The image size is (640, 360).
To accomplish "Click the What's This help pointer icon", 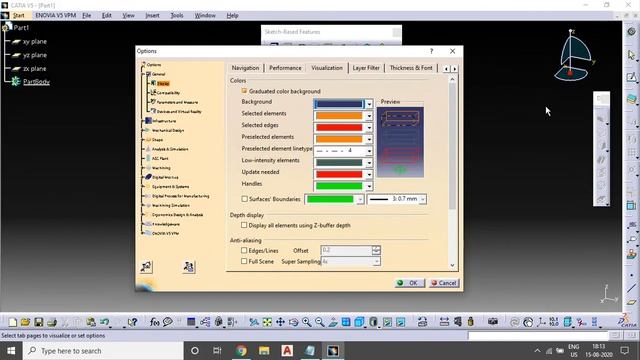I will coord(132,322).
